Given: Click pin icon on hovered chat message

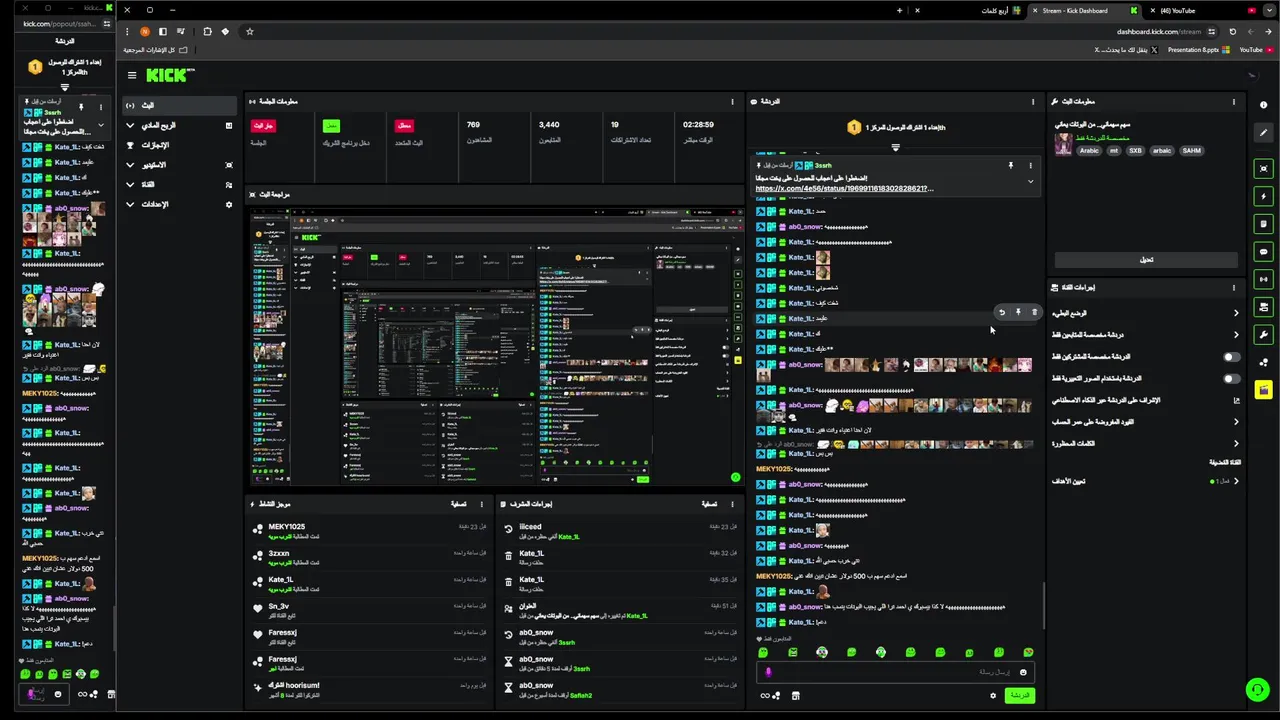Looking at the screenshot, I should tap(1018, 312).
